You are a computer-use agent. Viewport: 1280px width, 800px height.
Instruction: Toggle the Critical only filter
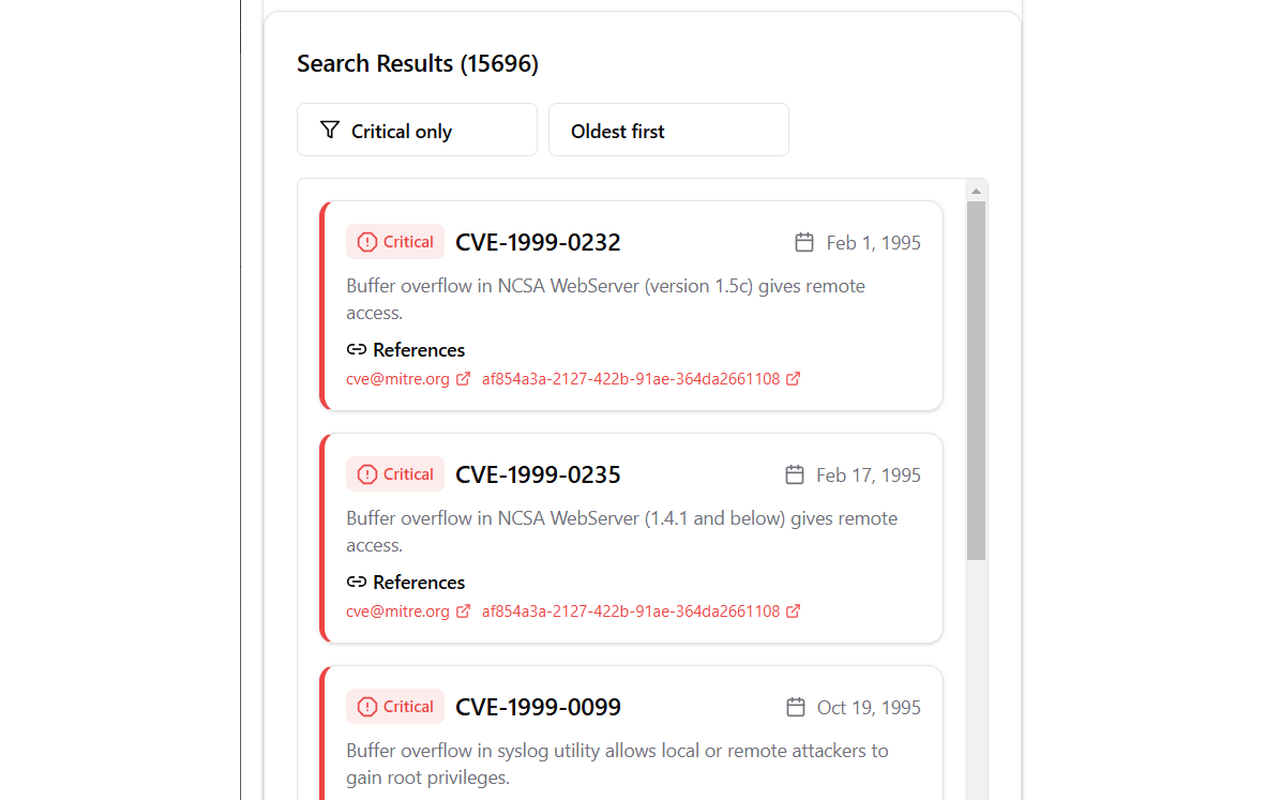(417, 130)
